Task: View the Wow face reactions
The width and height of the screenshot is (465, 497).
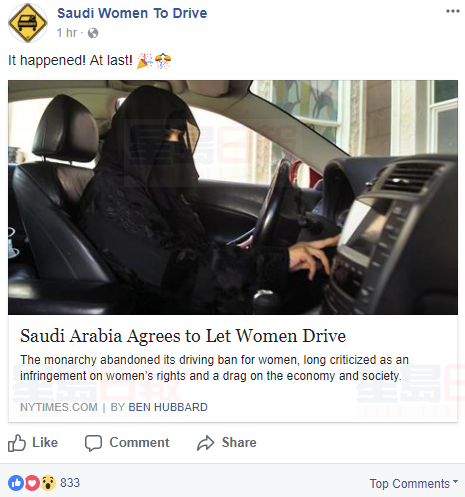Action: (x=48, y=483)
